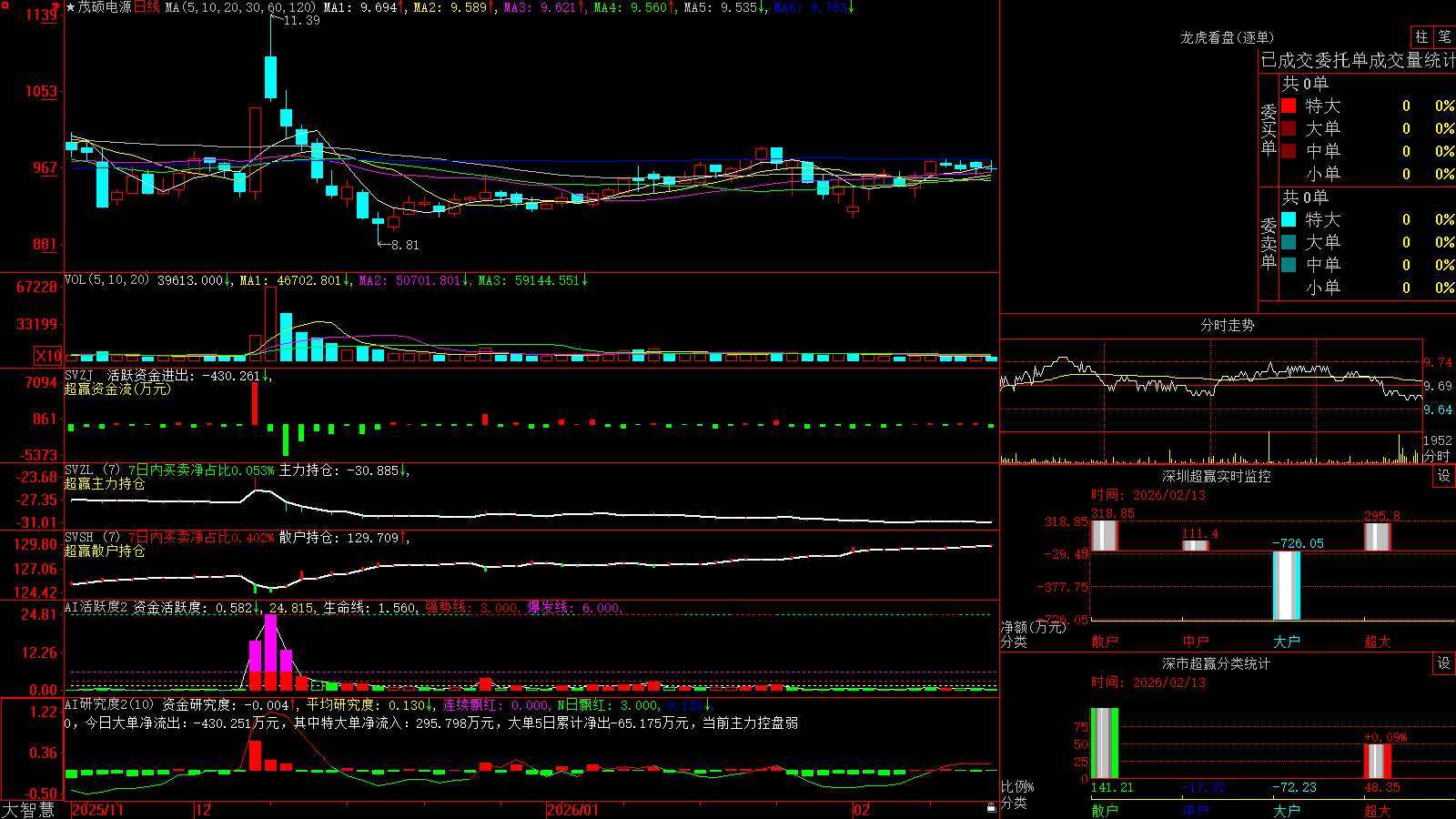1456x819 pixels.
Task: Click the 大户 cyan bar labeled -726.05
Action: click(x=1287, y=585)
